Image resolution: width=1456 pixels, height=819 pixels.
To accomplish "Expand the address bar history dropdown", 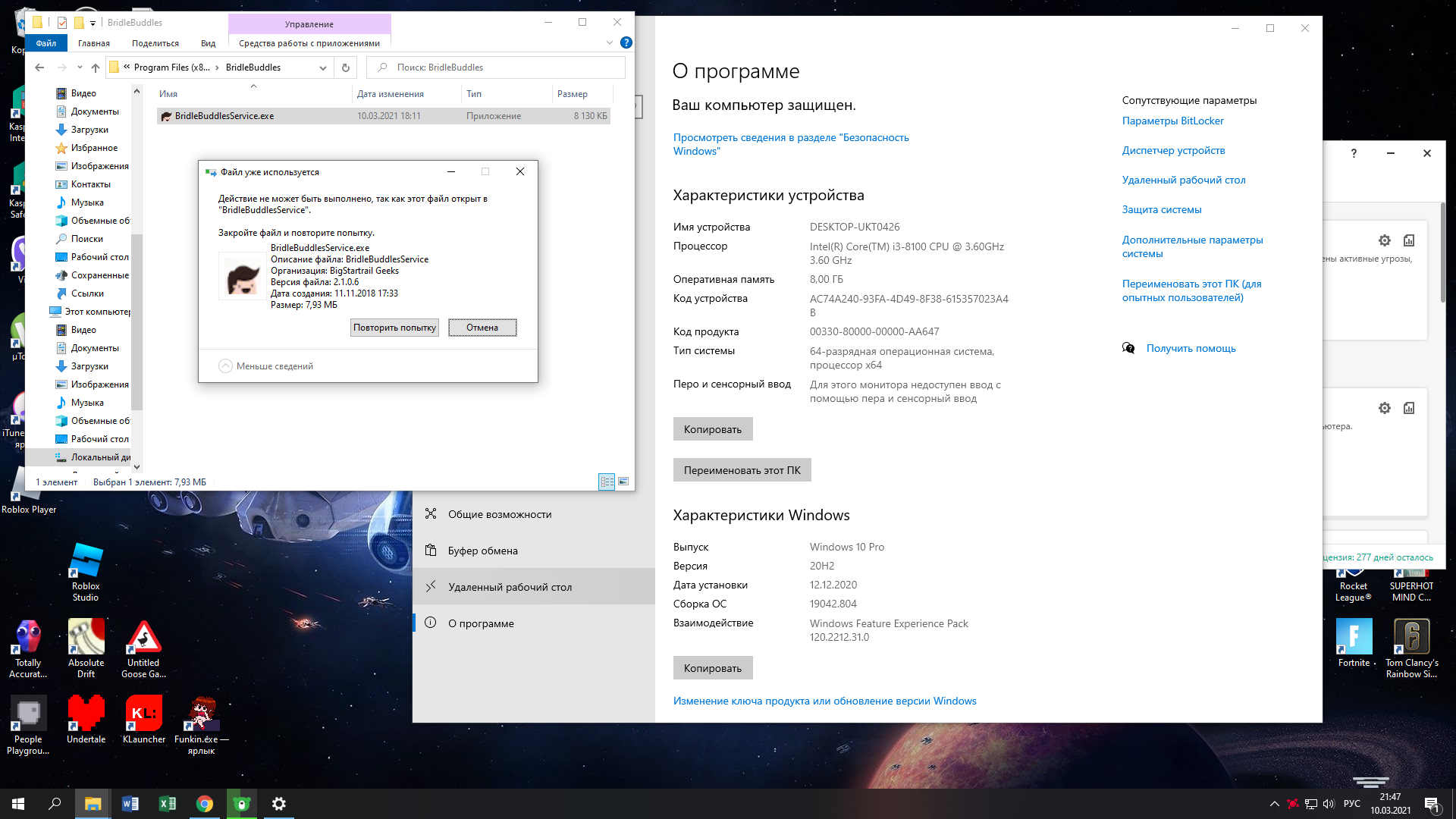I will 323,67.
